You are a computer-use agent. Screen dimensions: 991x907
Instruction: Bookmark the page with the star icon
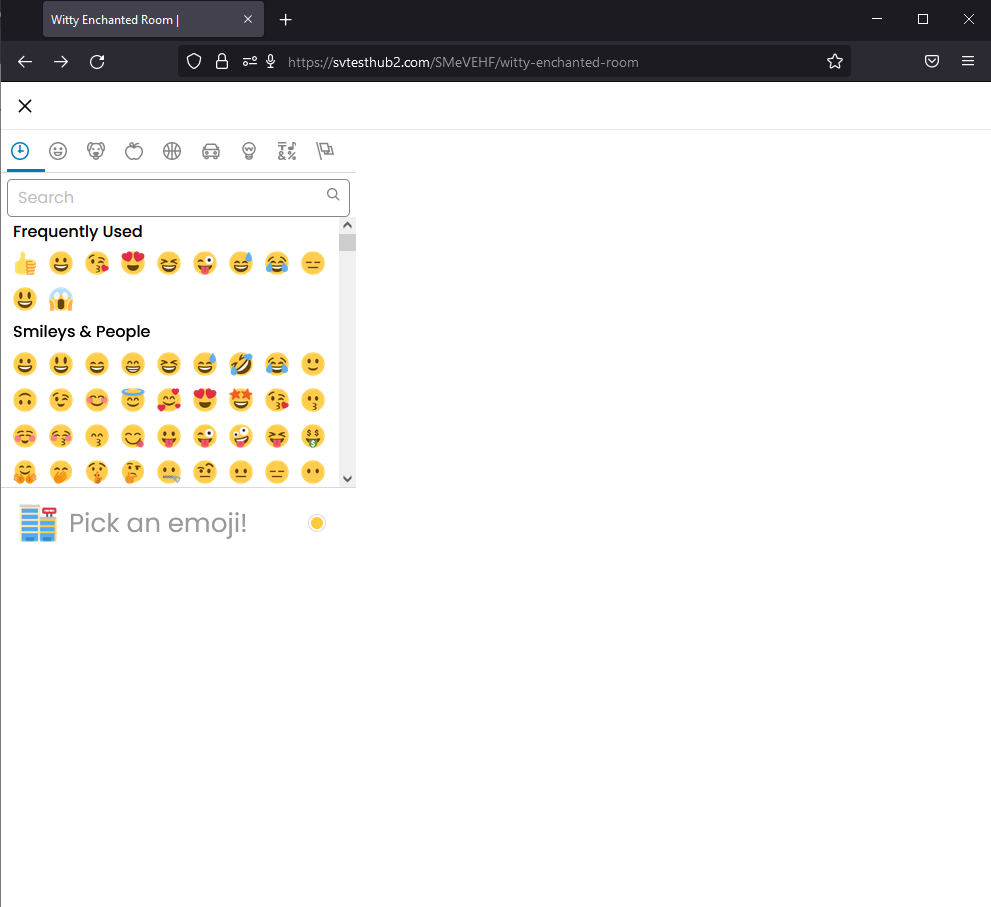(x=835, y=61)
